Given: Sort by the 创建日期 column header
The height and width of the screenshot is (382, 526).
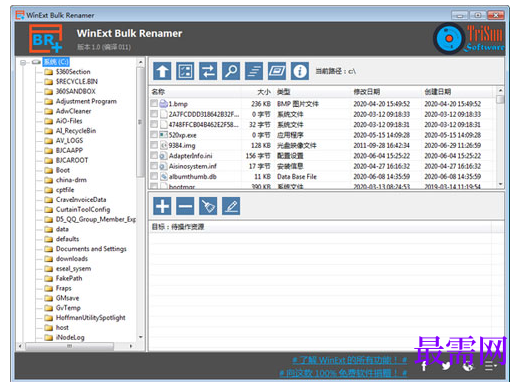Looking at the screenshot, I should [438, 92].
